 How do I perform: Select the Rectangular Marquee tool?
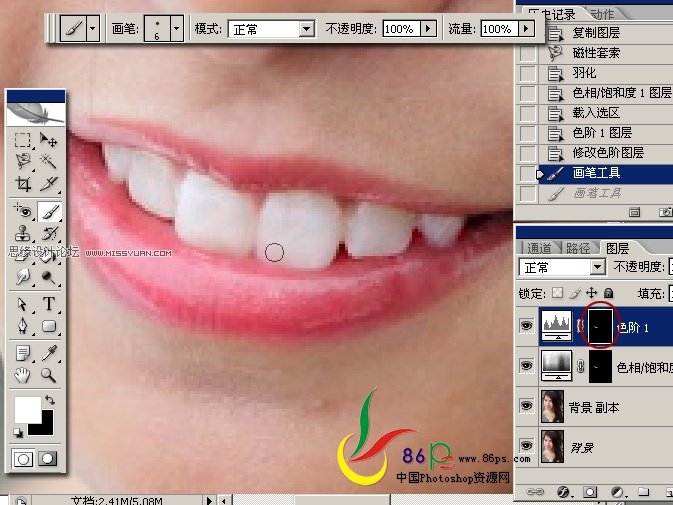22,139
